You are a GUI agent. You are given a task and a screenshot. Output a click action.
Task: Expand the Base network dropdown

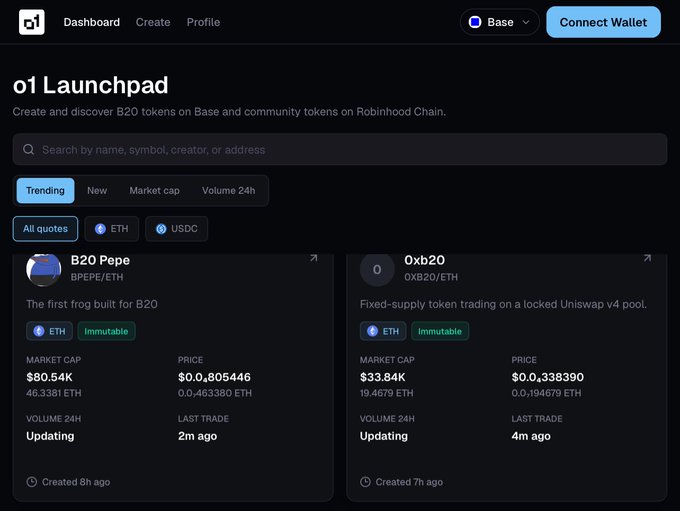click(x=500, y=22)
